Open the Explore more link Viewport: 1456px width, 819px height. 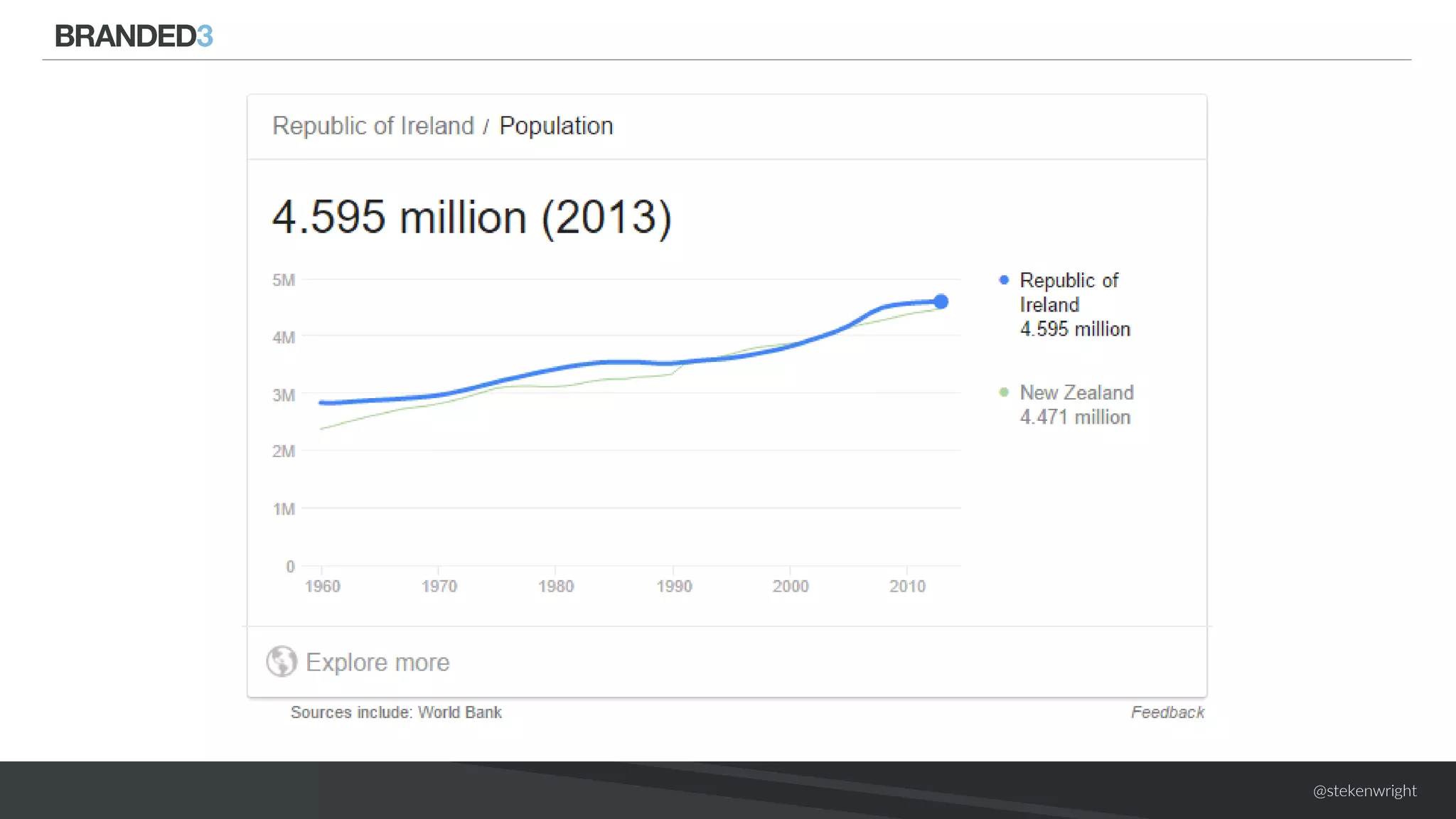377,662
